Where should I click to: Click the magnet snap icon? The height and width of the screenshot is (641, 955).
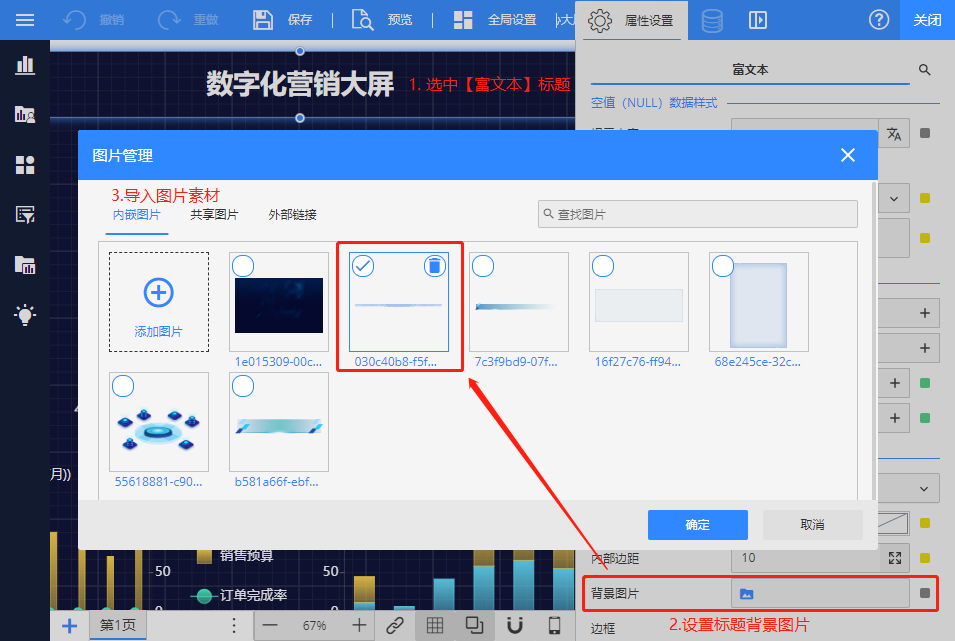pyautogui.click(x=515, y=625)
